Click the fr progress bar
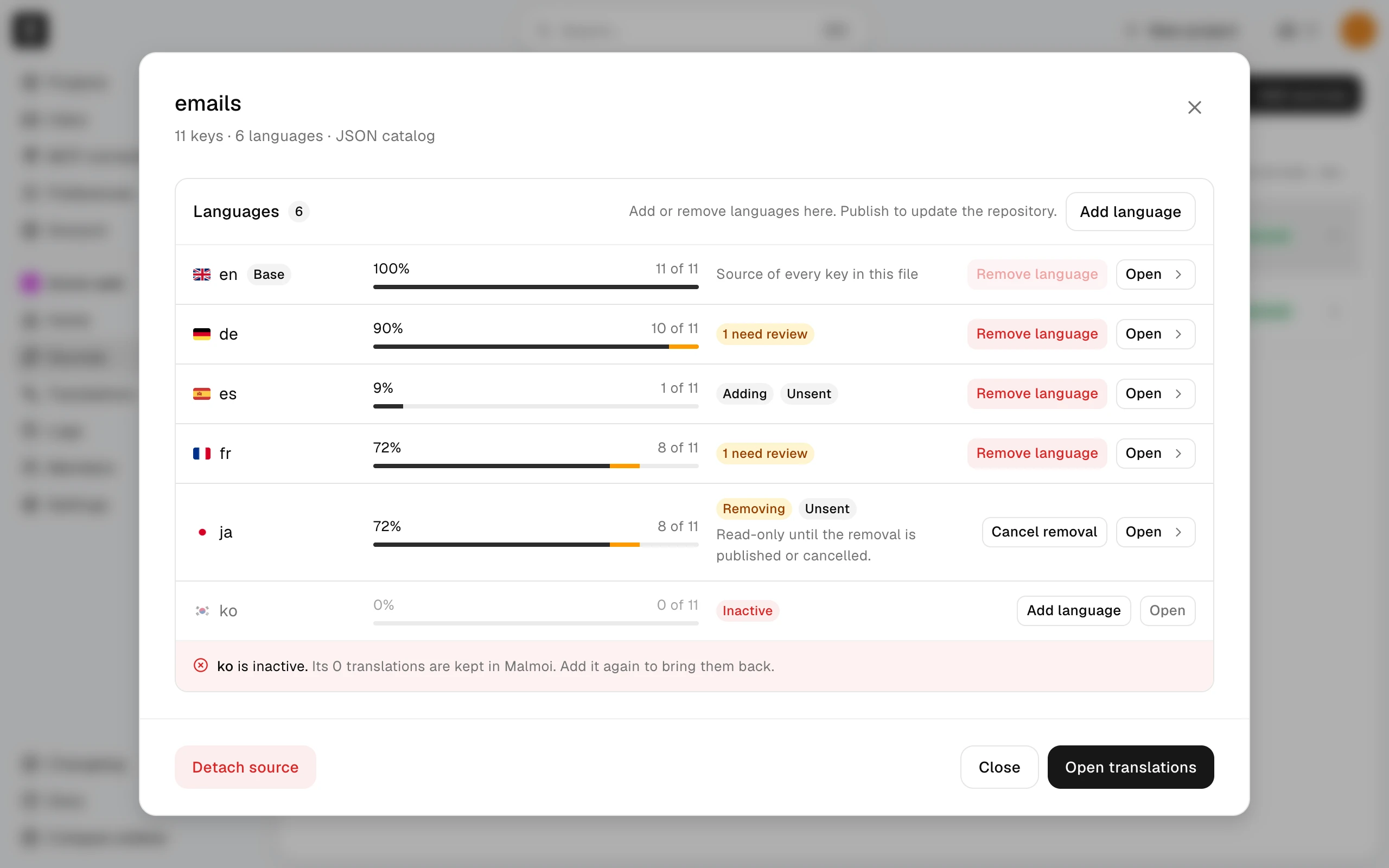This screenshot has width=1389, height=868. tap(536, 466)
